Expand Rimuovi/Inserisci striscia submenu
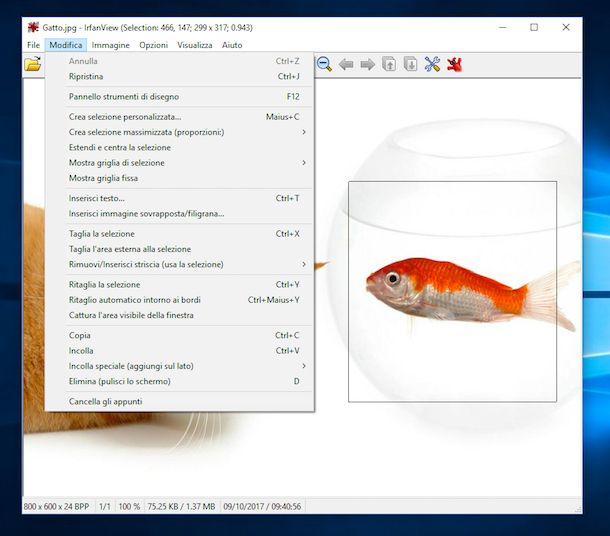Image resolution: width=610 pixels, height=536 pixels. click(180, 264)
